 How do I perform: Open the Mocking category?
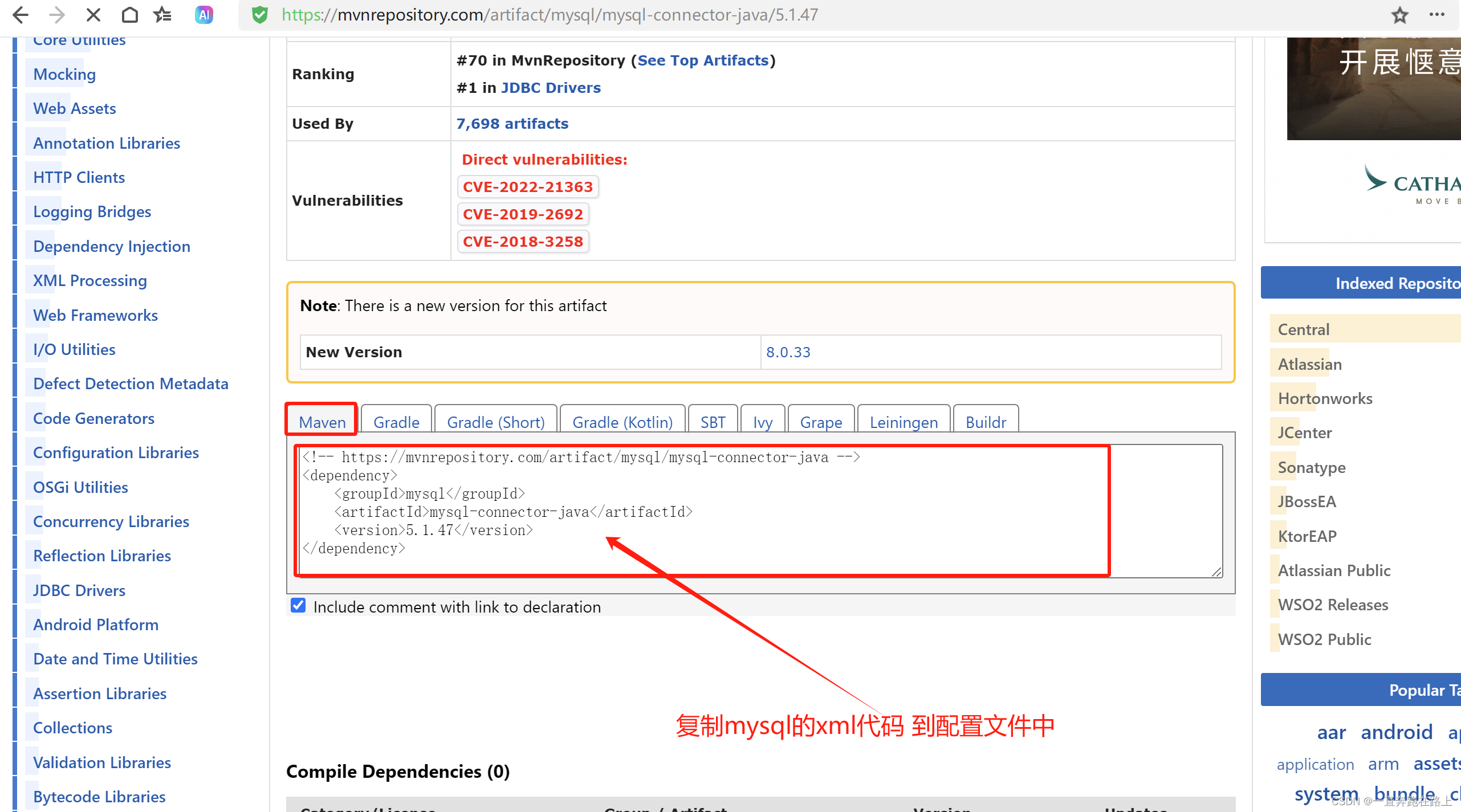click(64, 74)
